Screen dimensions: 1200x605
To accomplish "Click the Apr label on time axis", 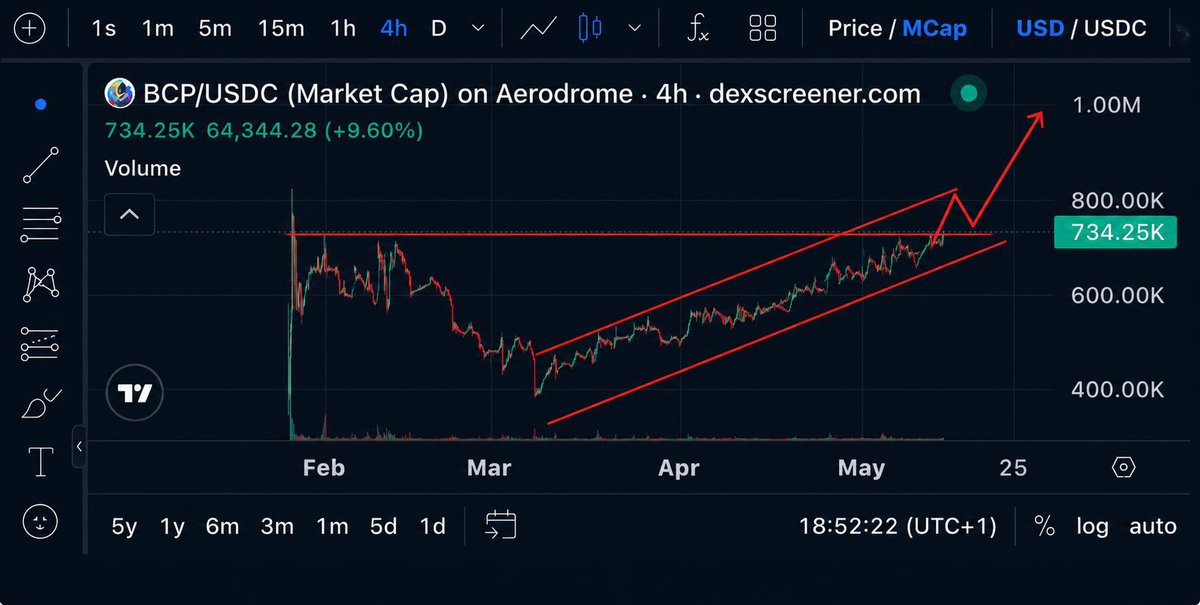I will (679, 468).
